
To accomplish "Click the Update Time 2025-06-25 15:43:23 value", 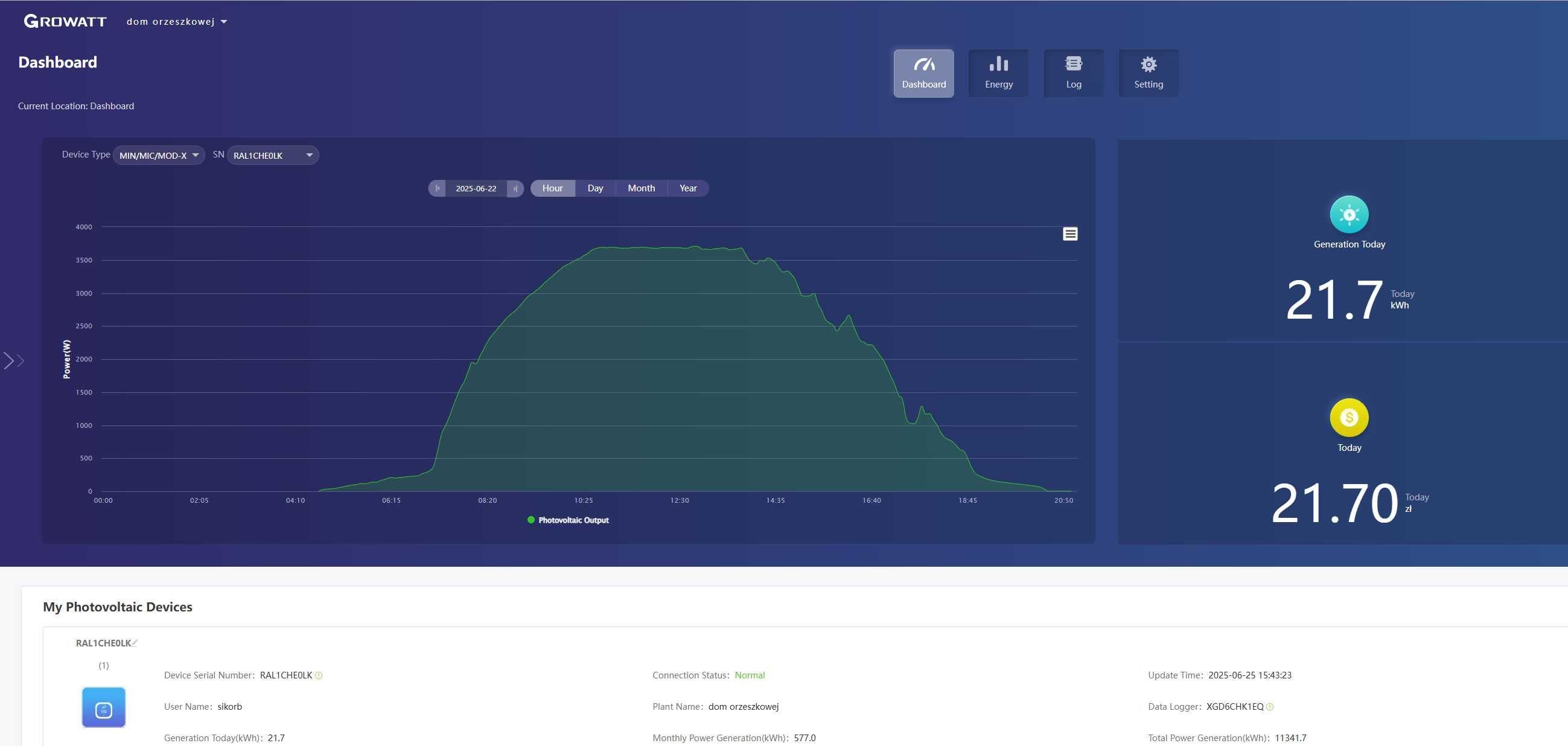I will (x=1250, y=675).
